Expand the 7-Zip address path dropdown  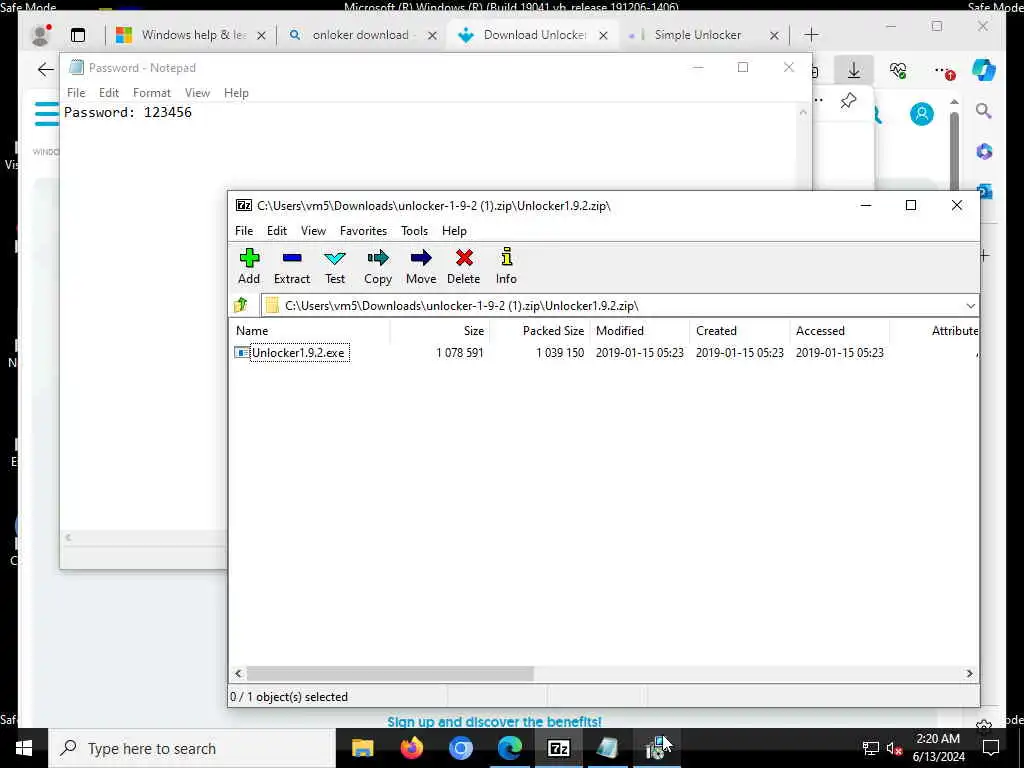point(970,306)
